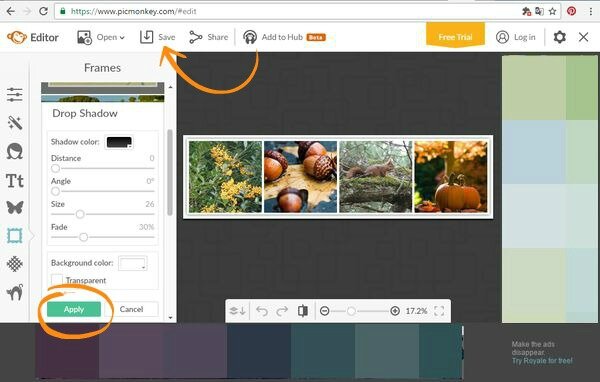Image resolution: width=600 pixels, height=382 pixels.
Task: Open the Themes cat icon
Action: pos(15,292)
